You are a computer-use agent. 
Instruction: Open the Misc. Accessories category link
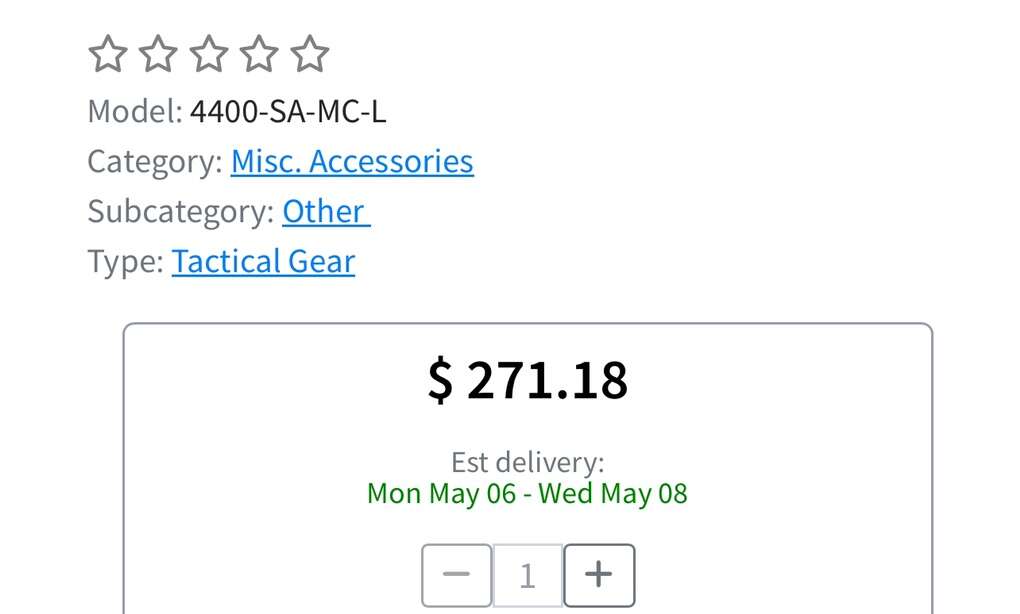pyautogui.click(x=352, y=162)
